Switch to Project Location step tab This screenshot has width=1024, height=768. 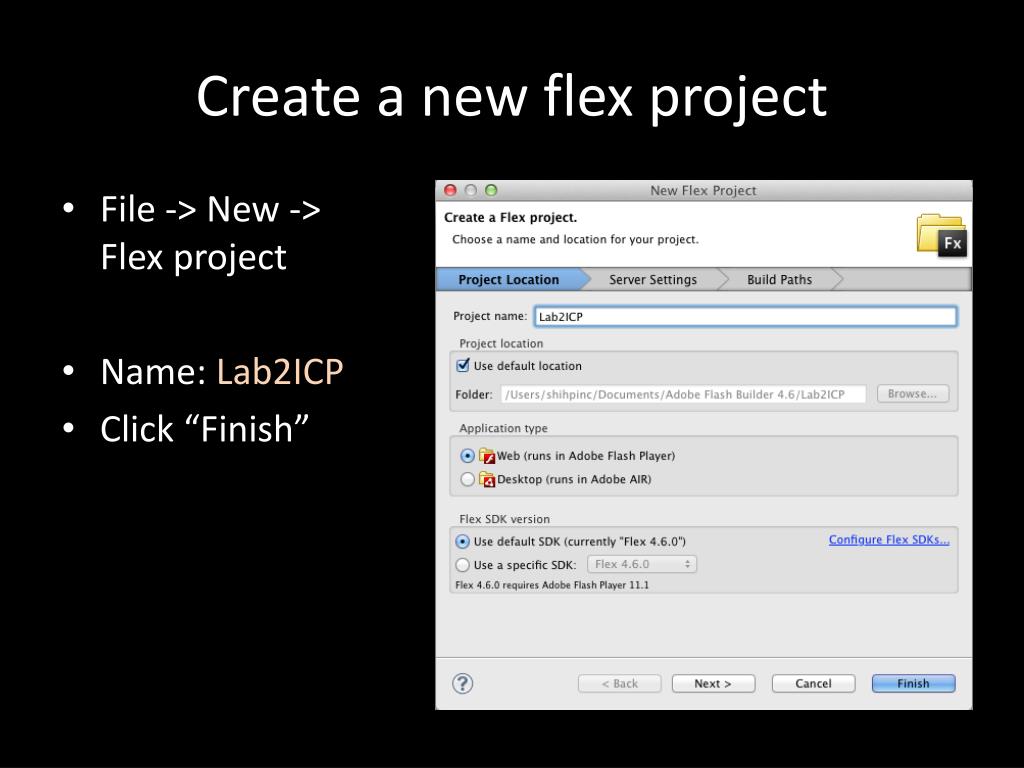point(509,280)
